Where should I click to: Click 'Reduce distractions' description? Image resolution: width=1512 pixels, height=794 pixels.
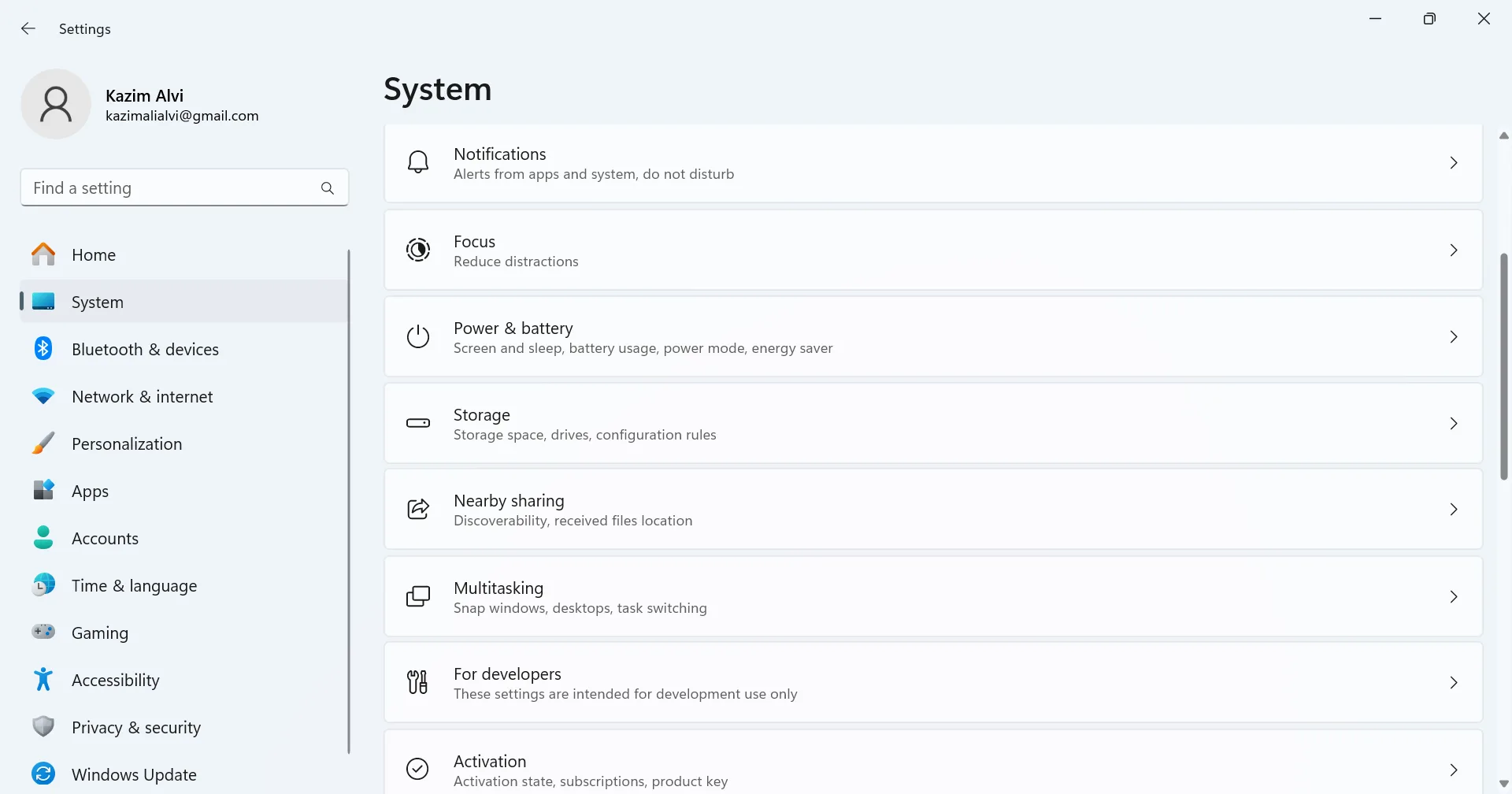(x=516, y=262)
